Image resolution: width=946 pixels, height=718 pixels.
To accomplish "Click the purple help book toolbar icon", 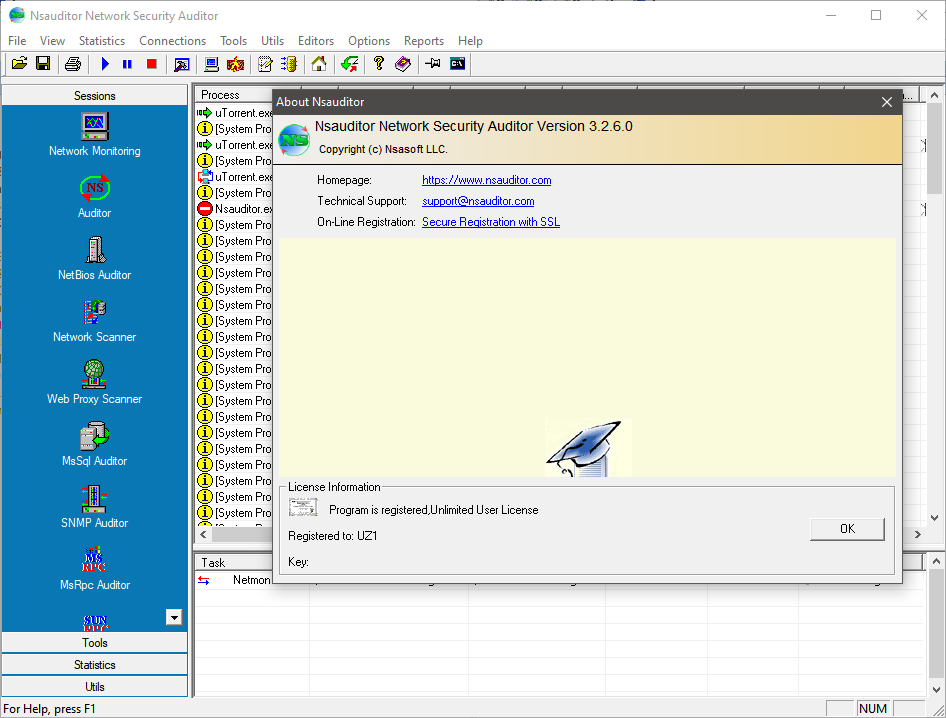I will (x=403, y=63).
